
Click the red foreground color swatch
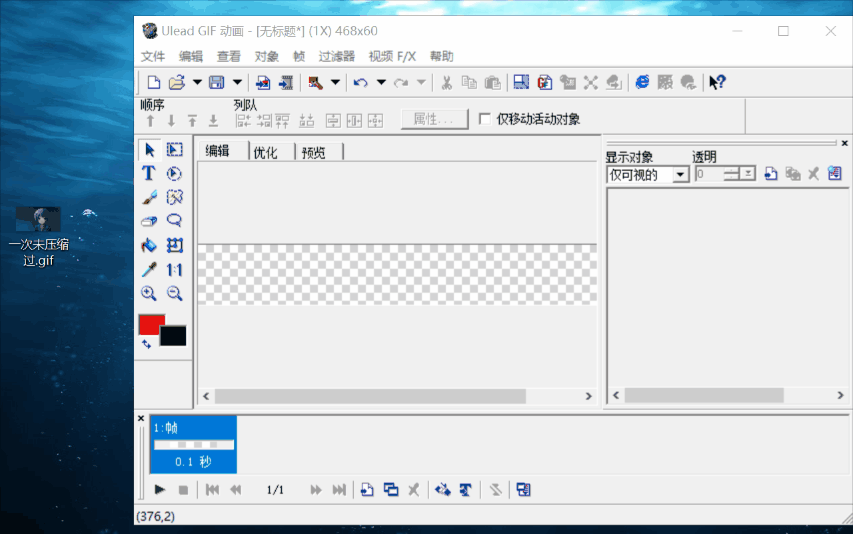click(151, 324)
